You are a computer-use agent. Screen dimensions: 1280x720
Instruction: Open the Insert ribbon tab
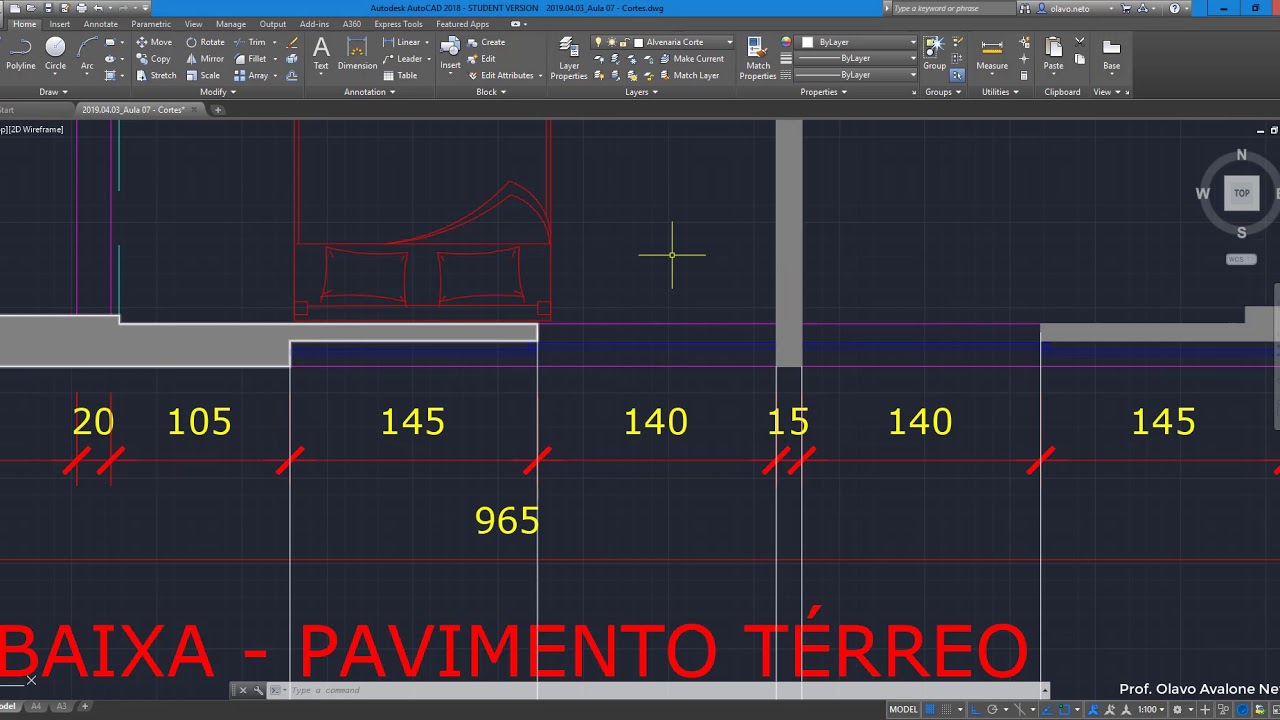pyautogui.click(x=59, y=24)
